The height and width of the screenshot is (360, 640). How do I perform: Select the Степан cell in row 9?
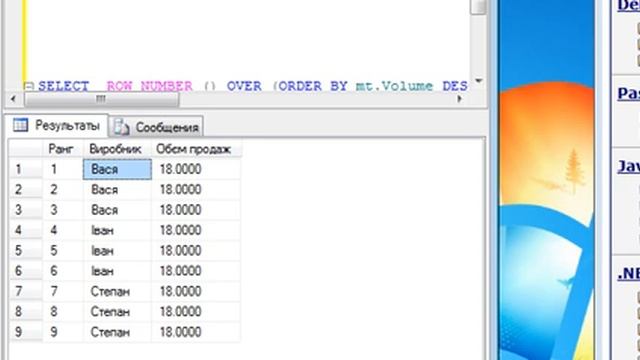pyautogui.click(x=117, y=332)
